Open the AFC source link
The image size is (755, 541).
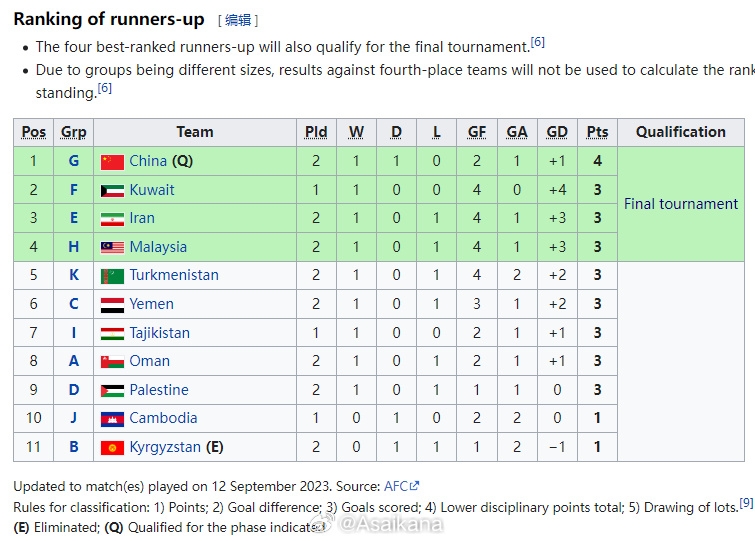point(396,486)
